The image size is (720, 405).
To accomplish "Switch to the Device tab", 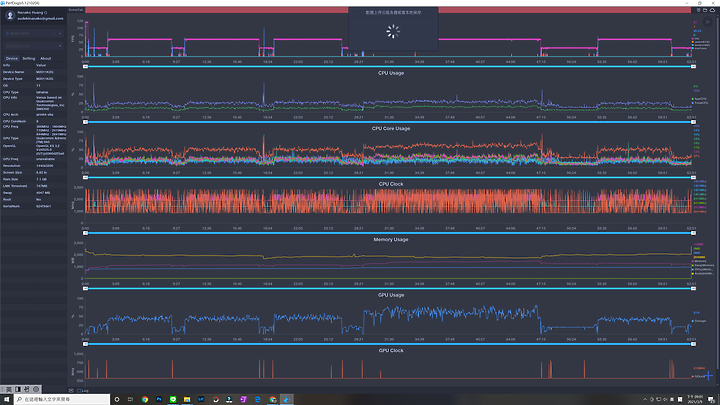I will 11,58.
